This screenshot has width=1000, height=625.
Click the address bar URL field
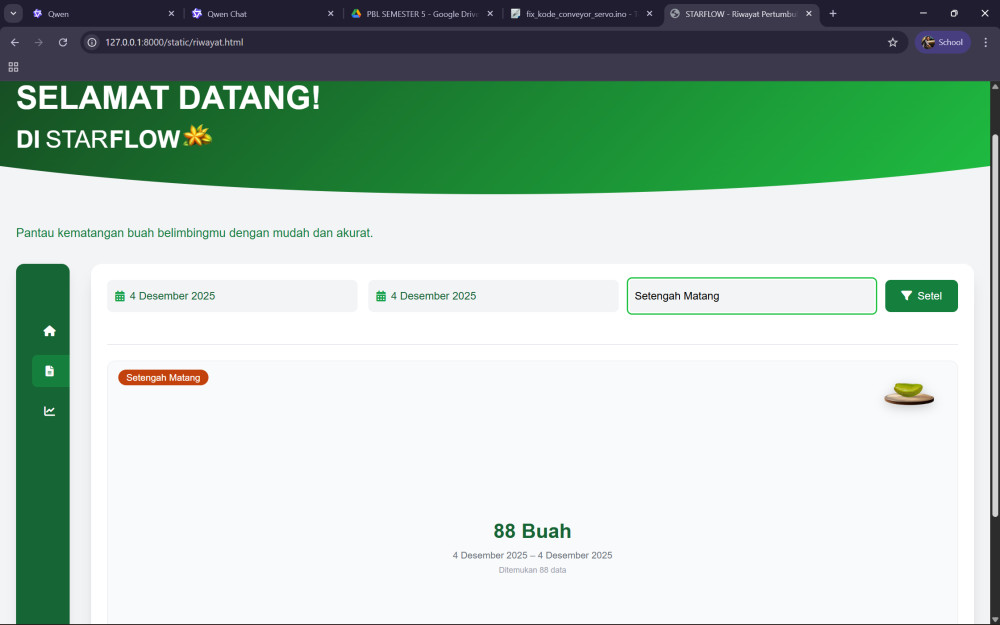[480, 42]
